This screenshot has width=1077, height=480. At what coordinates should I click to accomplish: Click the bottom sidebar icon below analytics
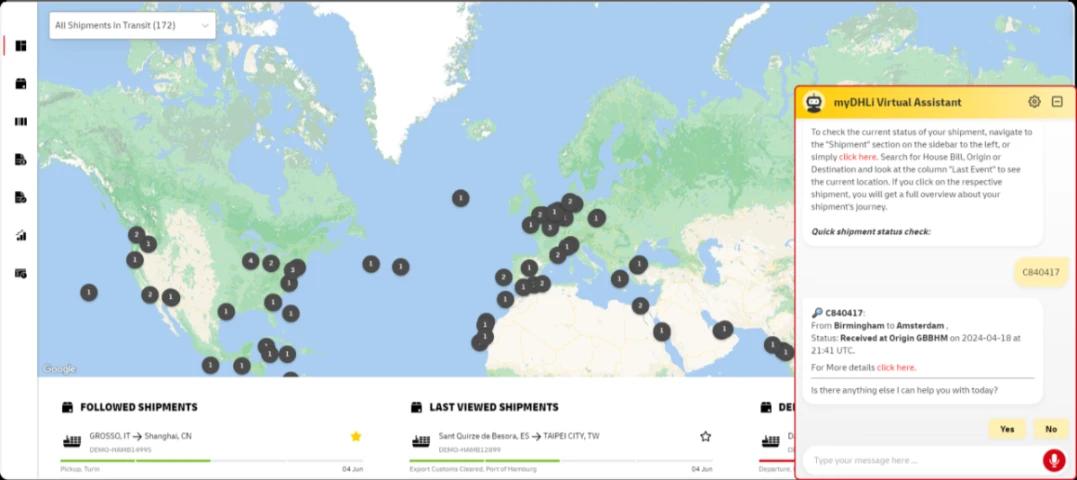coord(20,273)
